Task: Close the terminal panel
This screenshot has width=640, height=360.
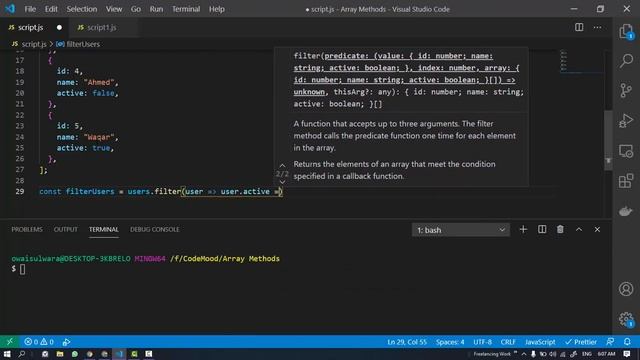Action: coord(597,229)
